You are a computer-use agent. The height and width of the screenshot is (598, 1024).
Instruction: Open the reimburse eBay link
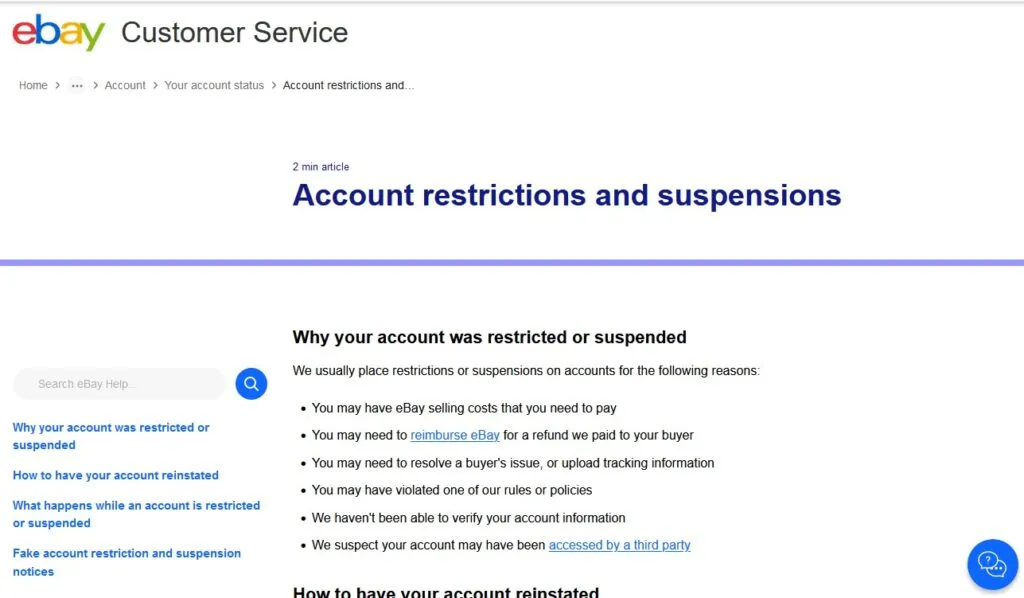455,435
